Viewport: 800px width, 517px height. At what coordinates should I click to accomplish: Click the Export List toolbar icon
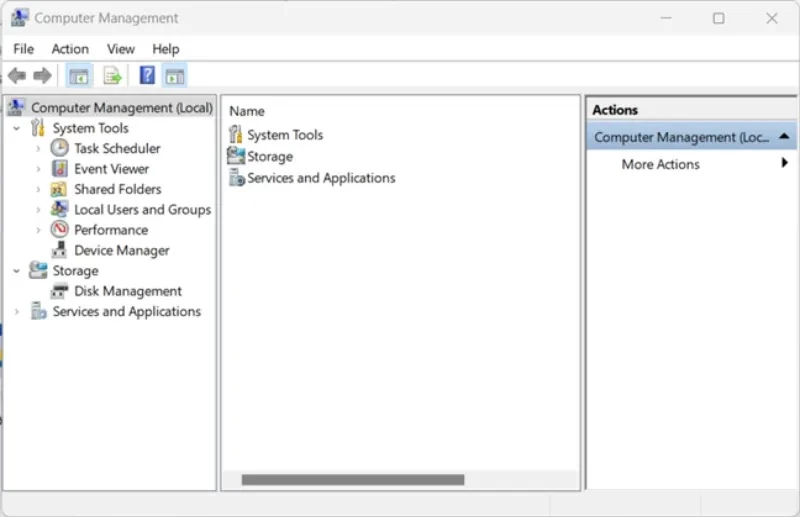[112, 76]
